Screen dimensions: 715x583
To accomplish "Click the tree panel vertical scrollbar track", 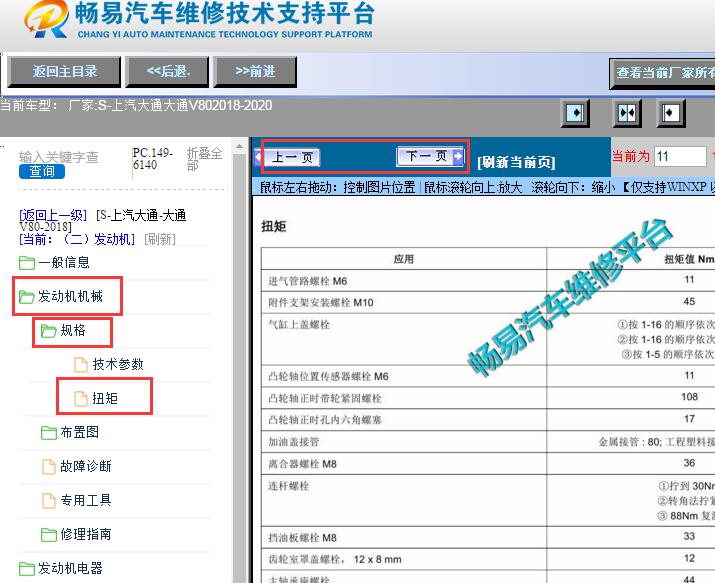I will point(239,368).
